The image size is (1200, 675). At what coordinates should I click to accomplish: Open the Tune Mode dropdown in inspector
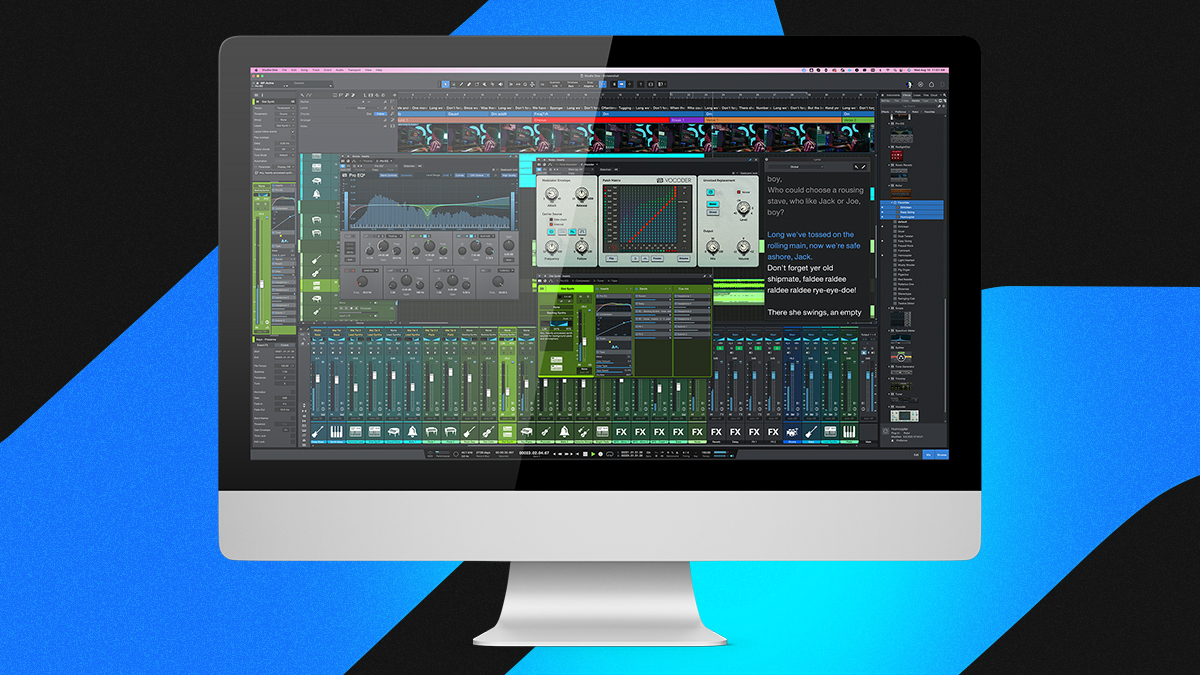pos(285,155)
